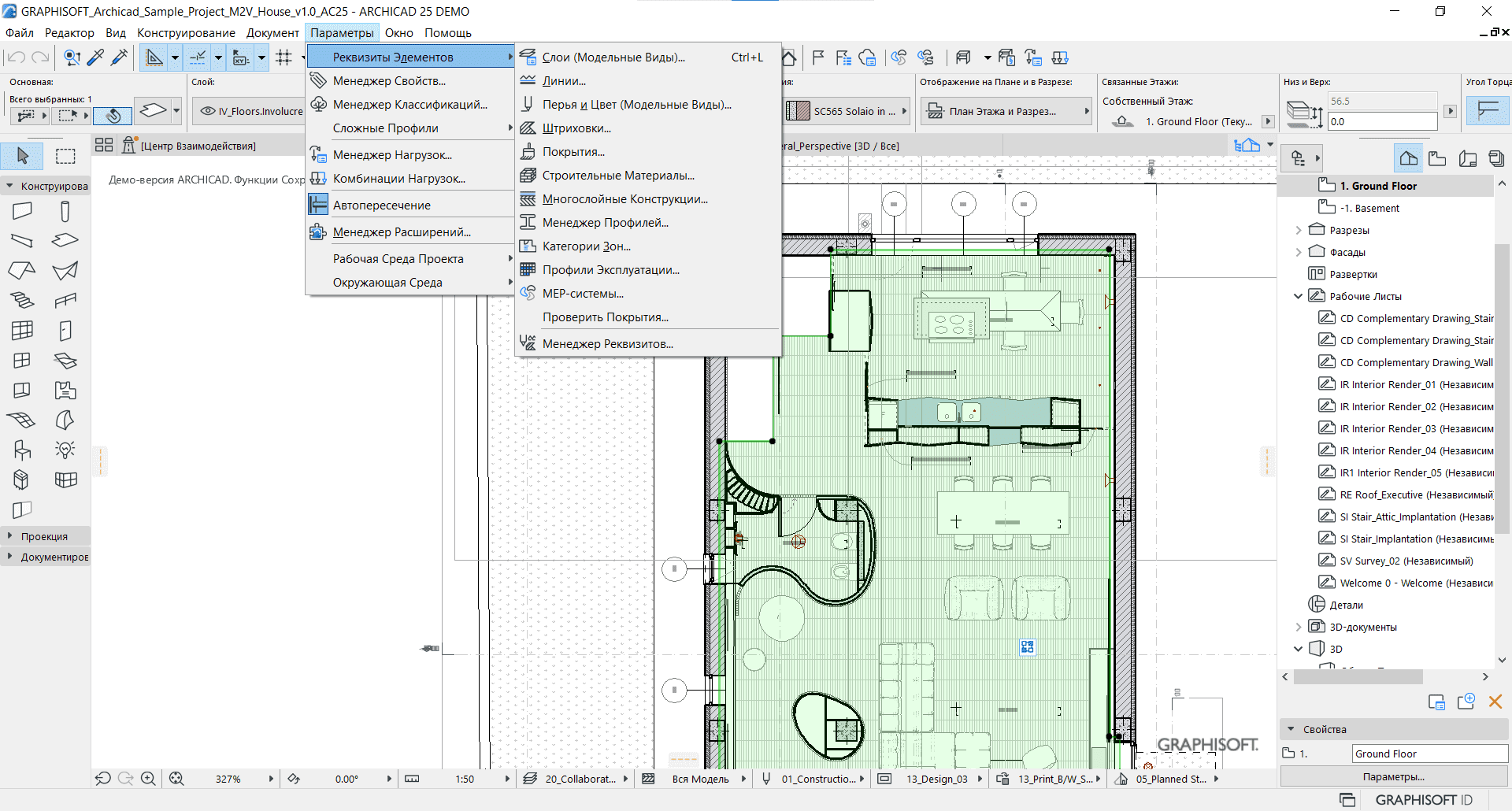This screenshot has height=811, width=1512.
Task: Click the Параметры... button in properties
Action: click(x=1393, y=776)
